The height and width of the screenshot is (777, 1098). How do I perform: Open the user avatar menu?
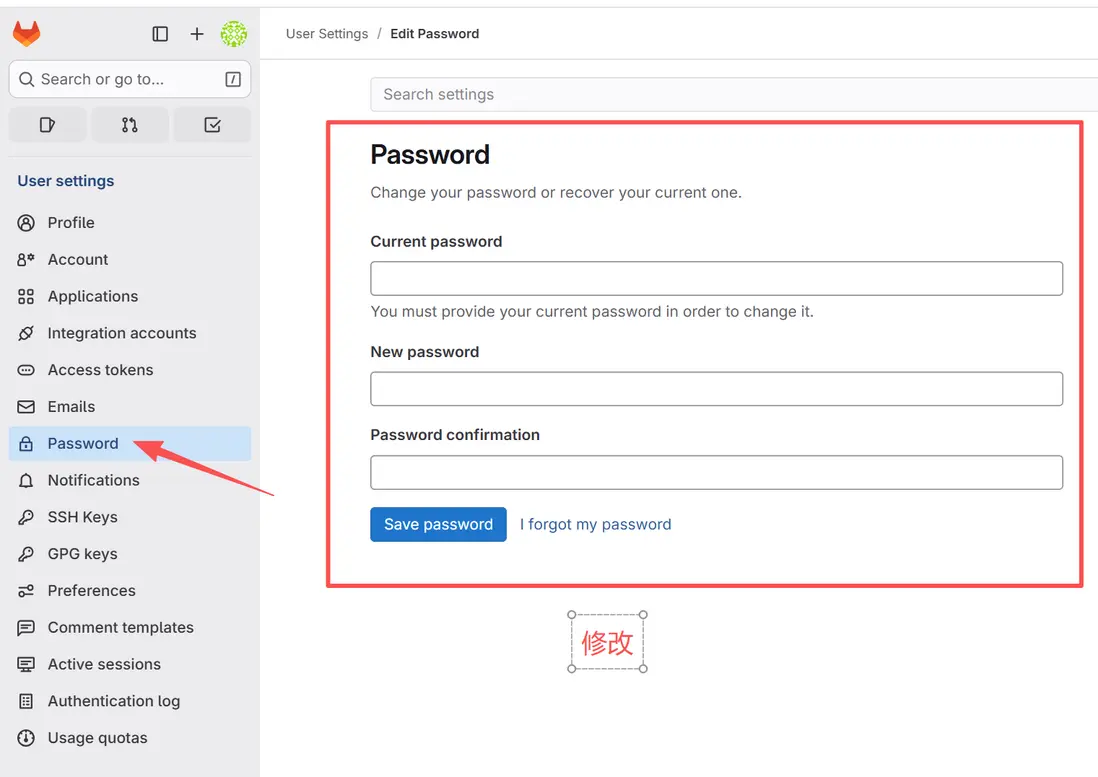point(233,34)
